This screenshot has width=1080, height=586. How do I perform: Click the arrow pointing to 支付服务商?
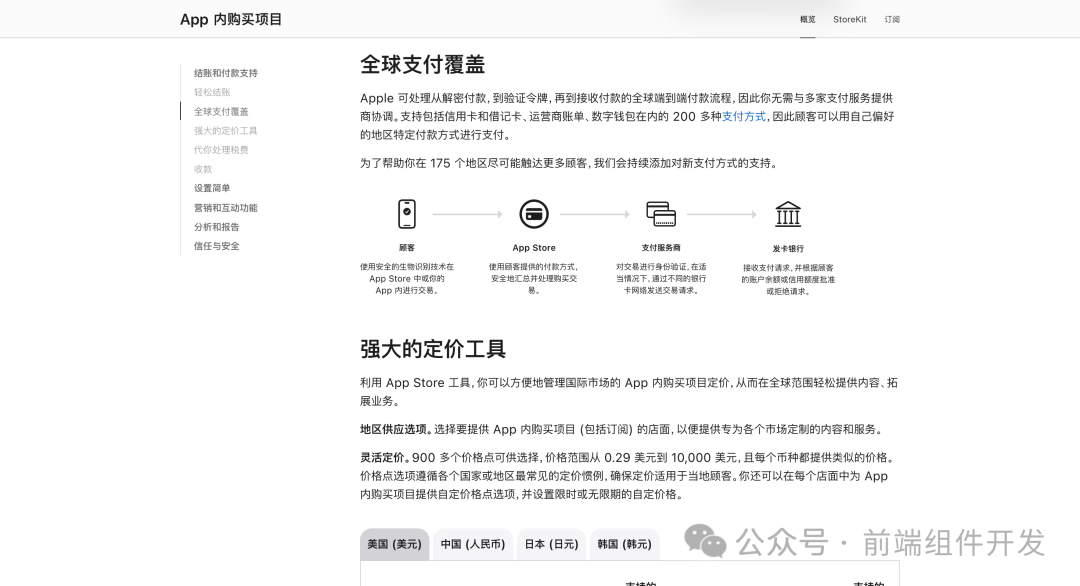597,213
